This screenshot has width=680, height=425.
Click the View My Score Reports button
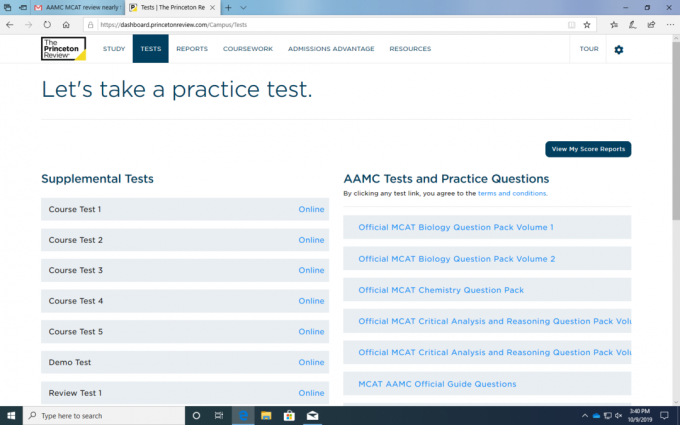pyautogui.click(x=588, y=149)
